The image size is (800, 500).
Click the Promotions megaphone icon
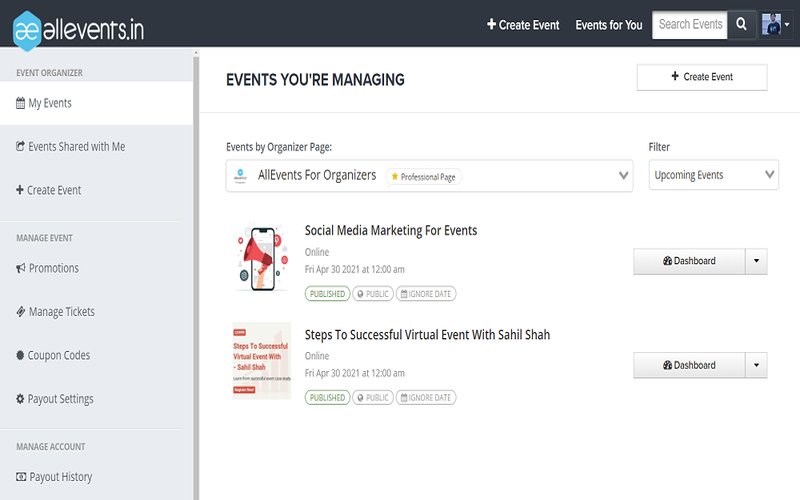(20, 268)
